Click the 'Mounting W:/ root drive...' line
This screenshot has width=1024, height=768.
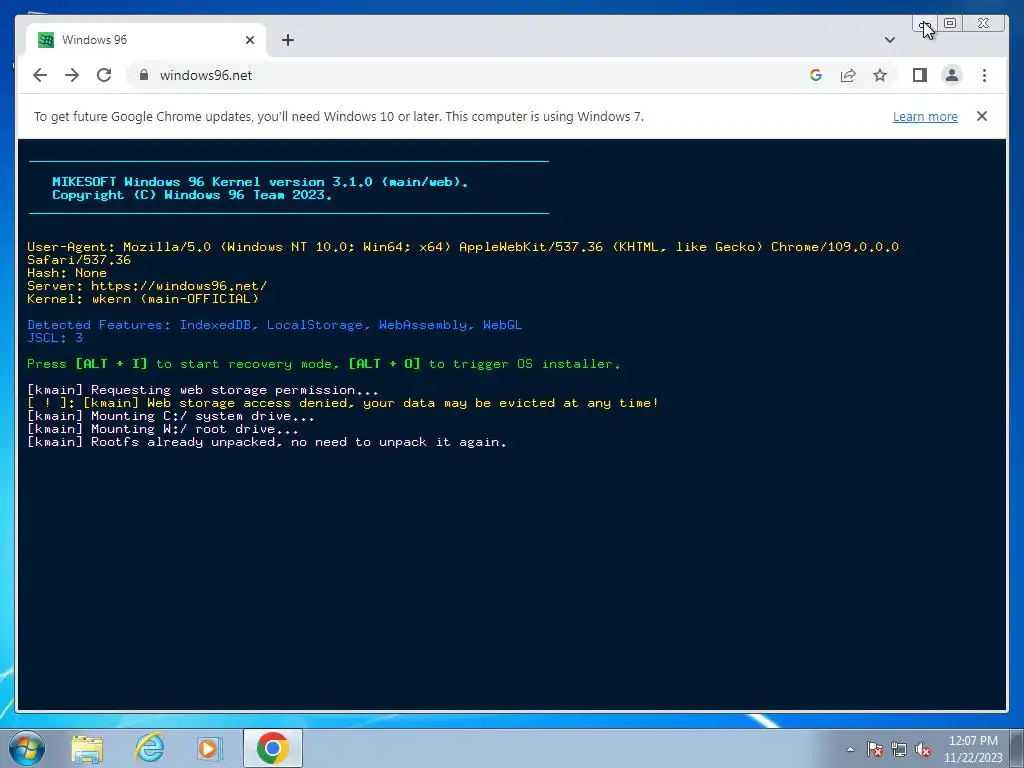pos(163,429)
